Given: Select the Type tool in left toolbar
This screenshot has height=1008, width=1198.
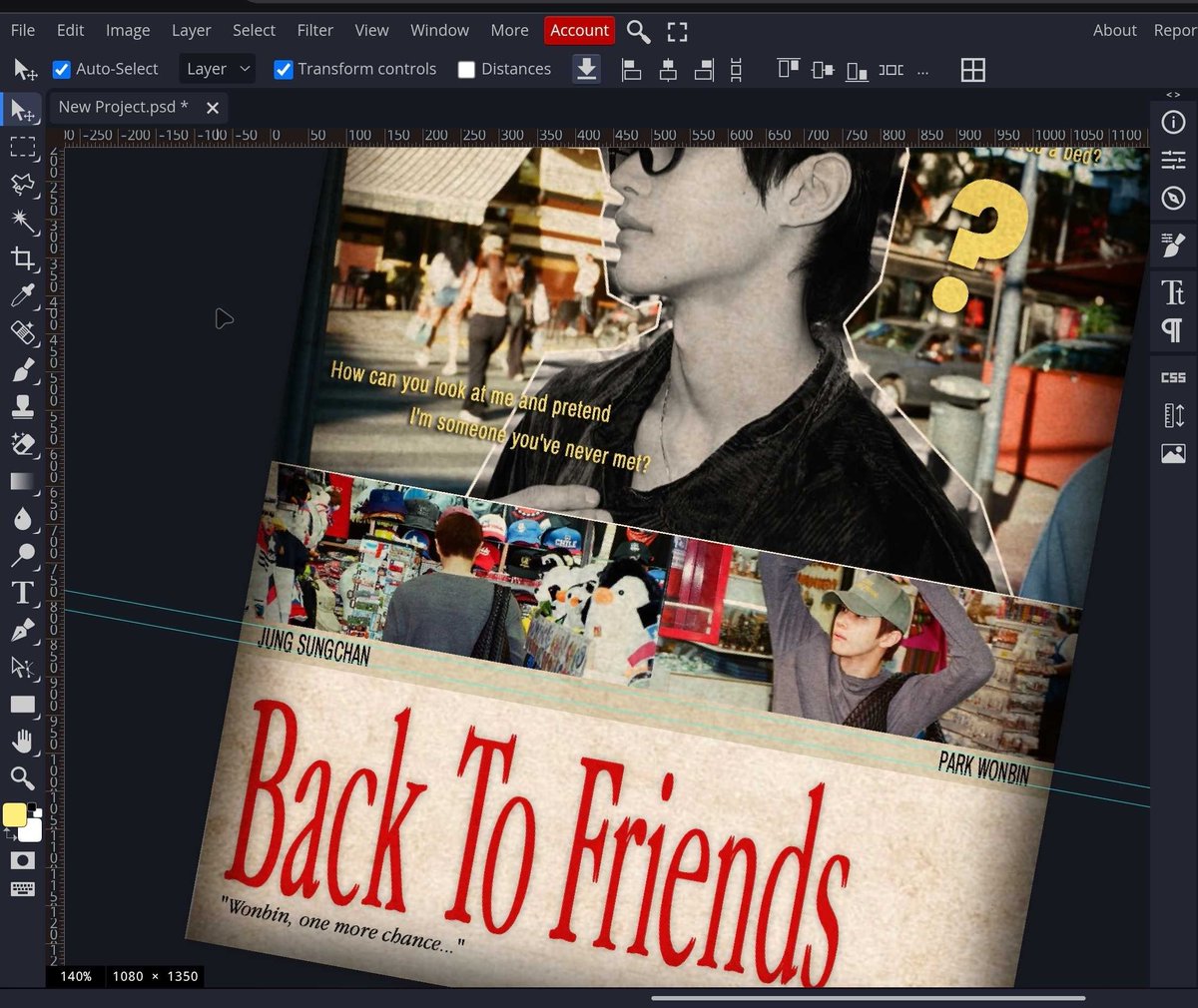Looking at the screenshot, I should click(x=23, y=593).
